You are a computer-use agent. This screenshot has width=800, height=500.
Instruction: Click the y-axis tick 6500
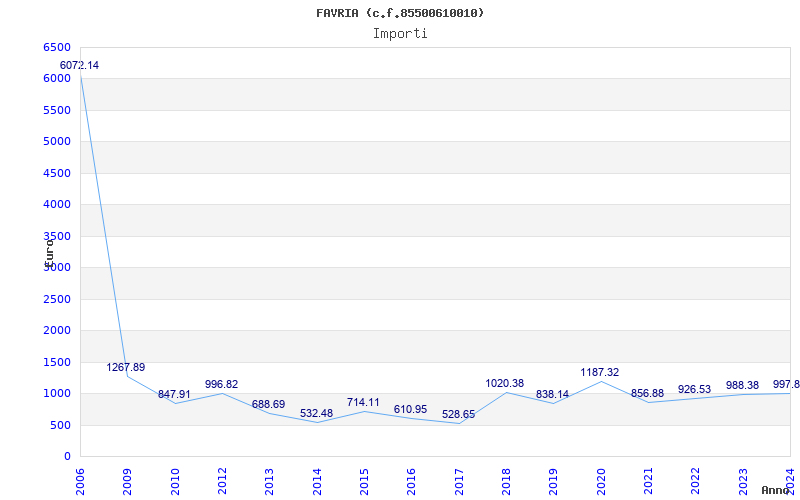(57, 47)
